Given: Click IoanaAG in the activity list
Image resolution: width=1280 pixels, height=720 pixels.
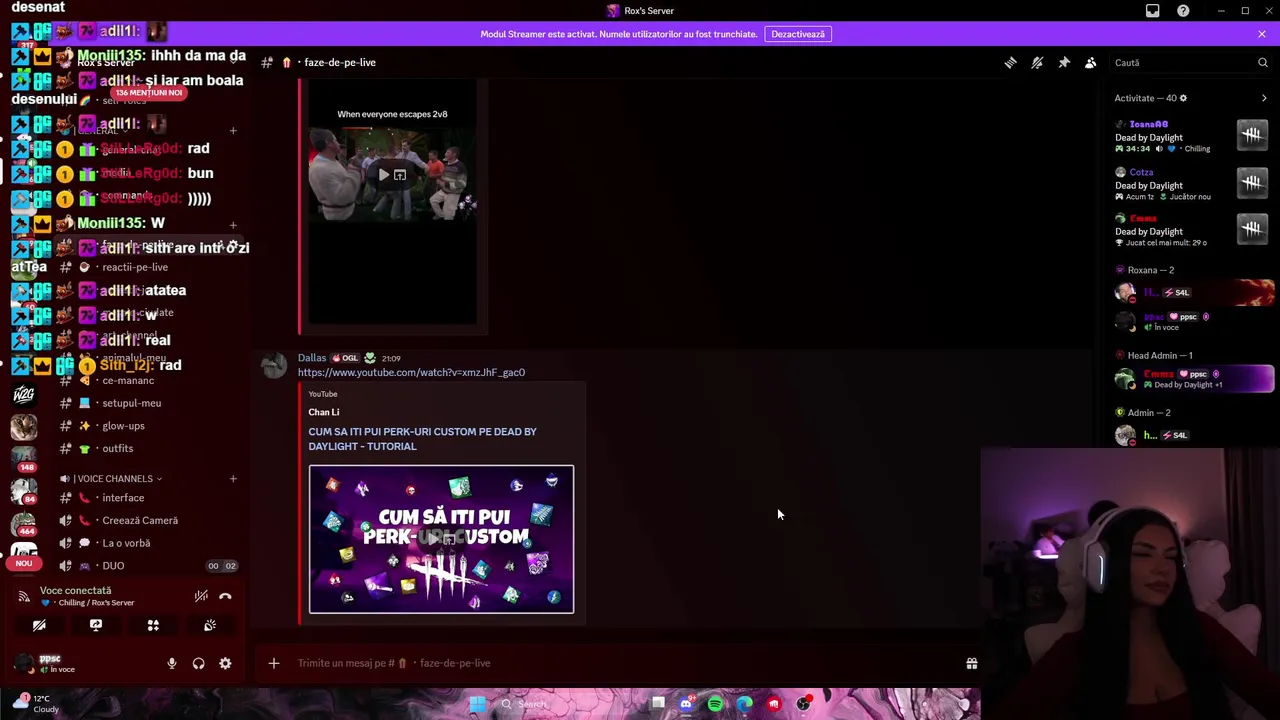Looking at the screenshot, I should [1148, 124].
